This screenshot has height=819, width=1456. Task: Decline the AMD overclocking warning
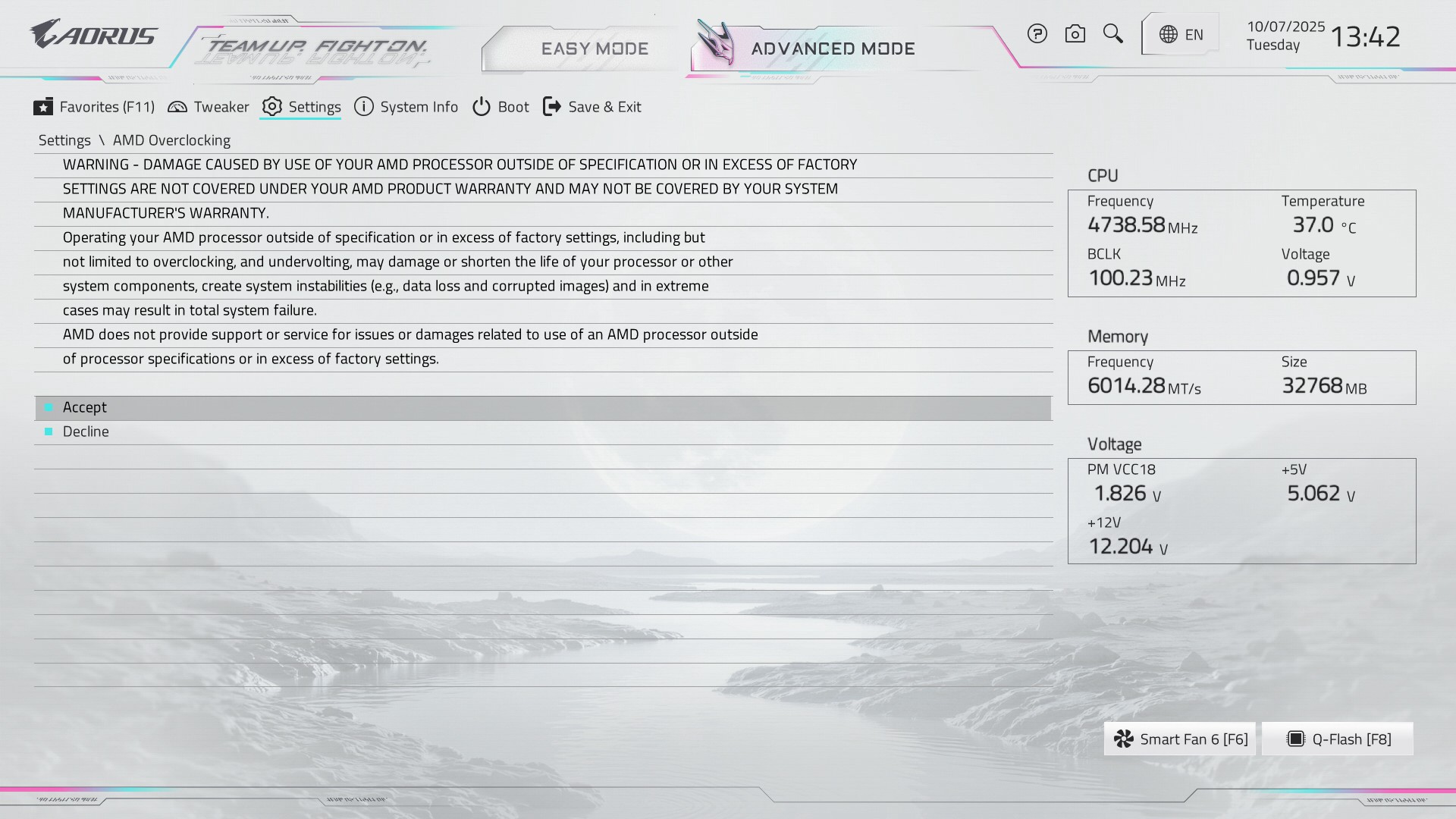pos(86,432)
